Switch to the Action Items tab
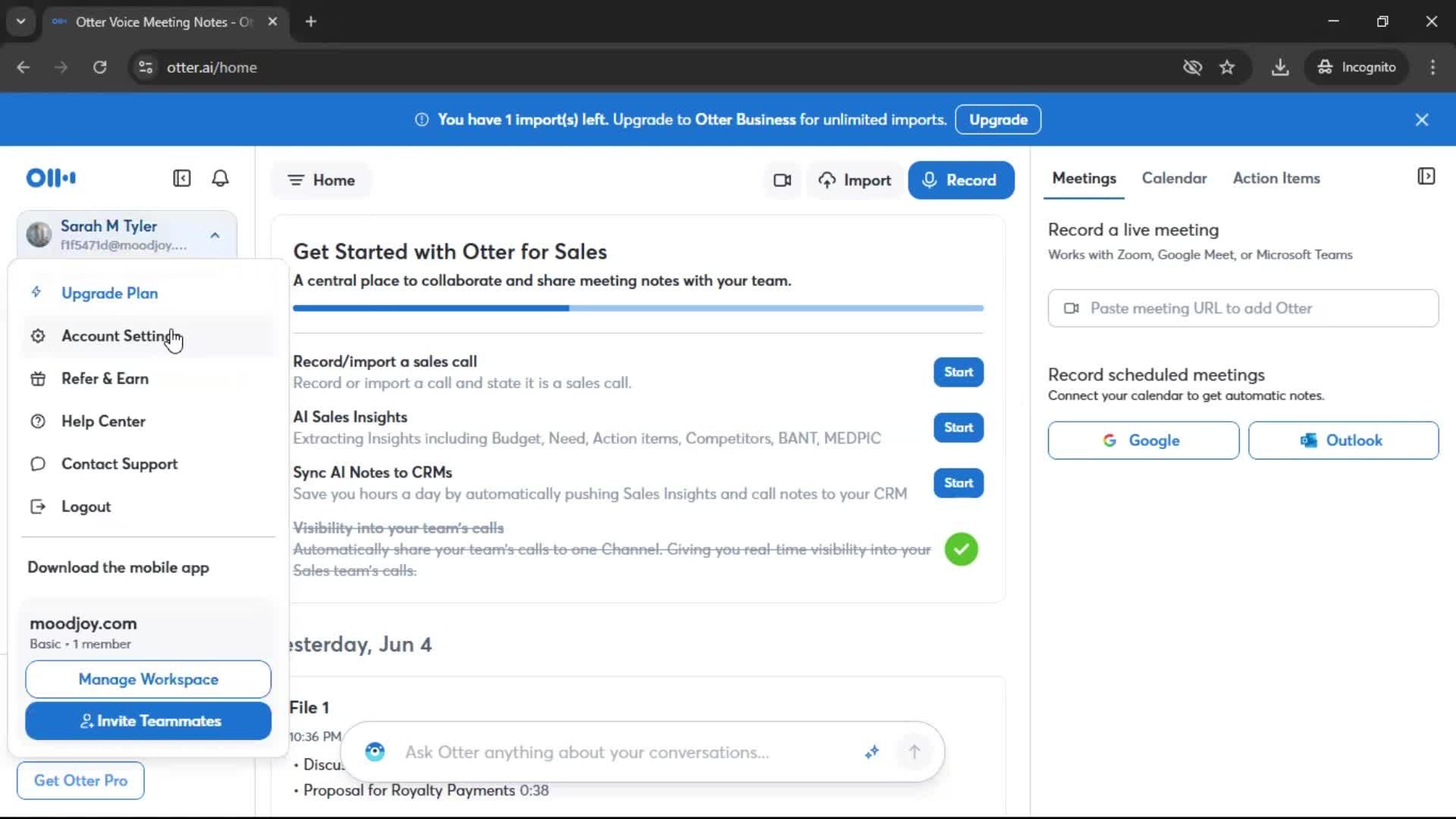This screenshot has height=819, width=1456. click(x=1276, y=178)
